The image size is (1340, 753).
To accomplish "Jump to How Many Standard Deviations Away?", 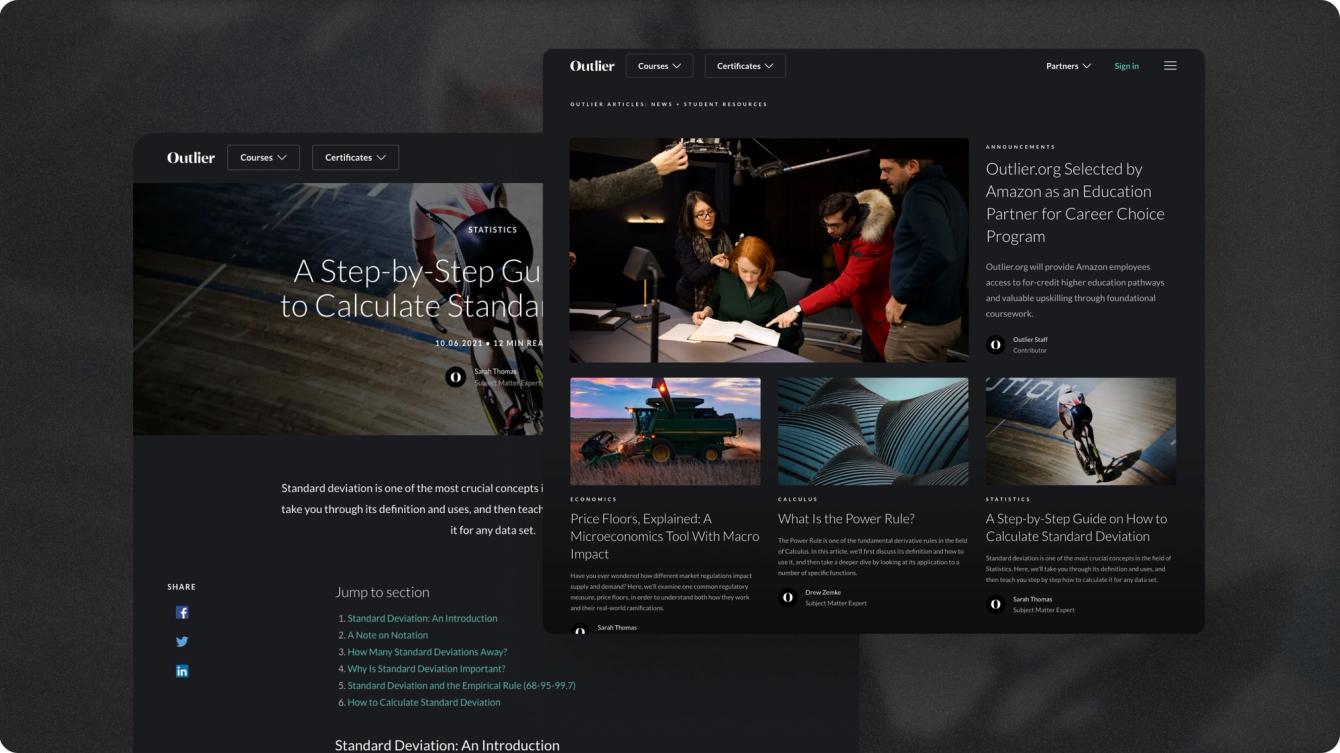I will (x=427, y=652).
